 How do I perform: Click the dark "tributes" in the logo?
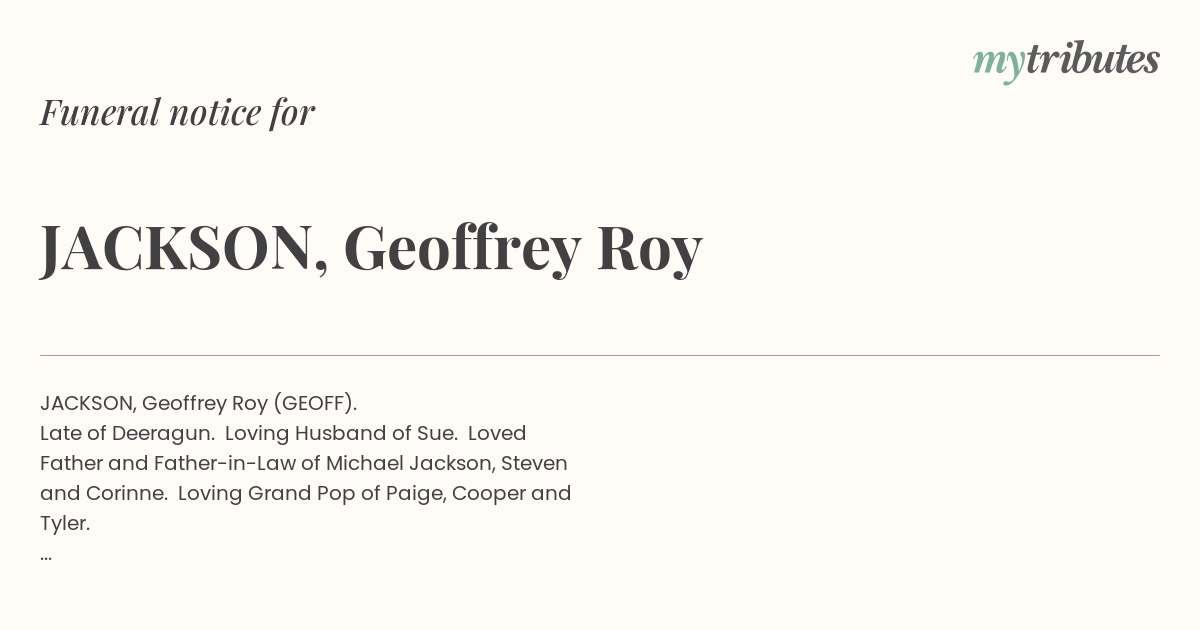click(x=1093, y=59)
